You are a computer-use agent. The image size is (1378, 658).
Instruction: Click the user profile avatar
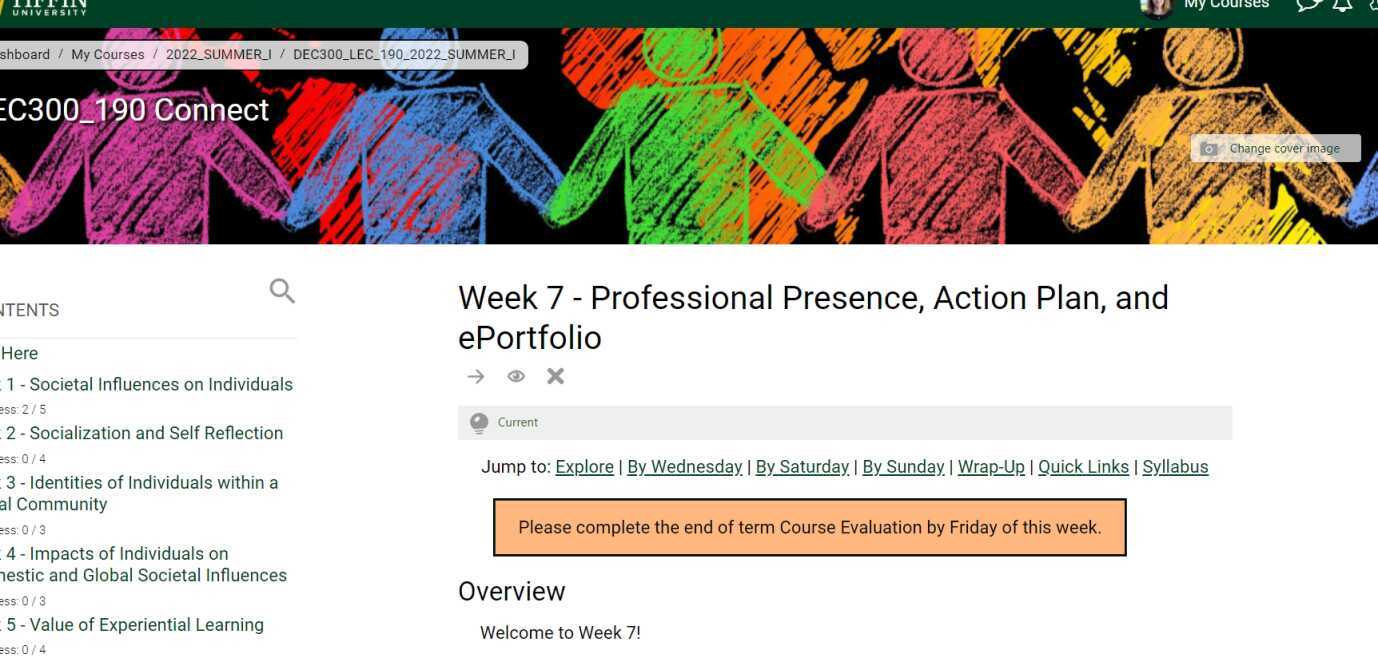[x=1156, y=6]
